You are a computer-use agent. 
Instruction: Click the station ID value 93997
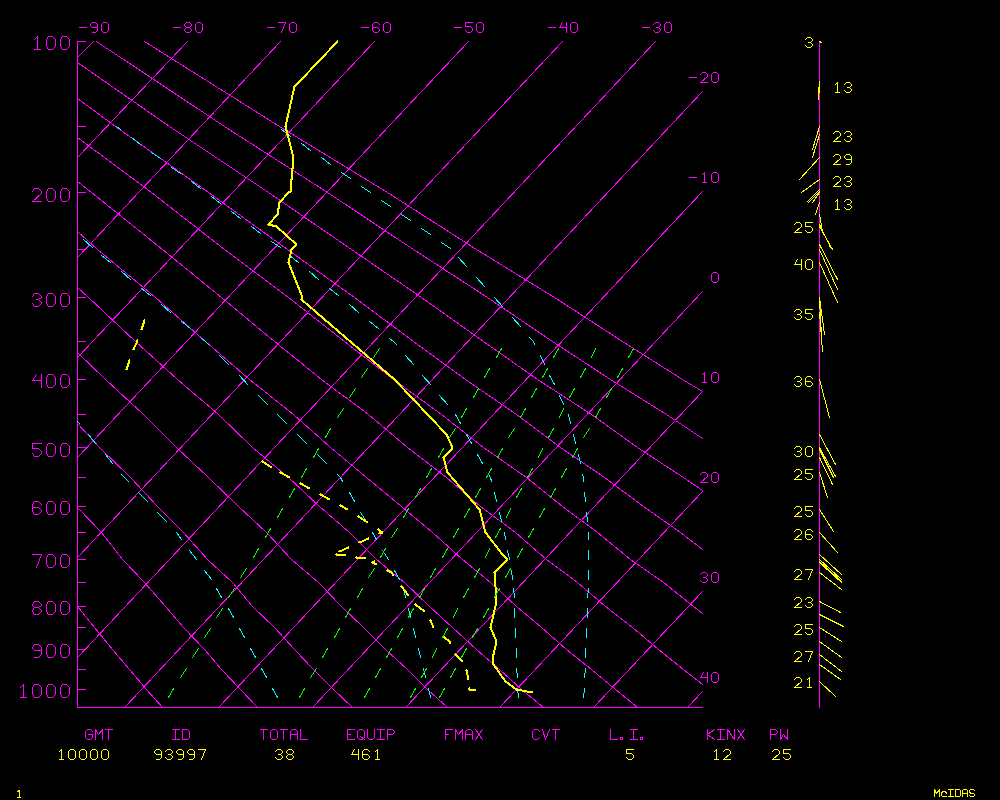[x=180, y=754]
